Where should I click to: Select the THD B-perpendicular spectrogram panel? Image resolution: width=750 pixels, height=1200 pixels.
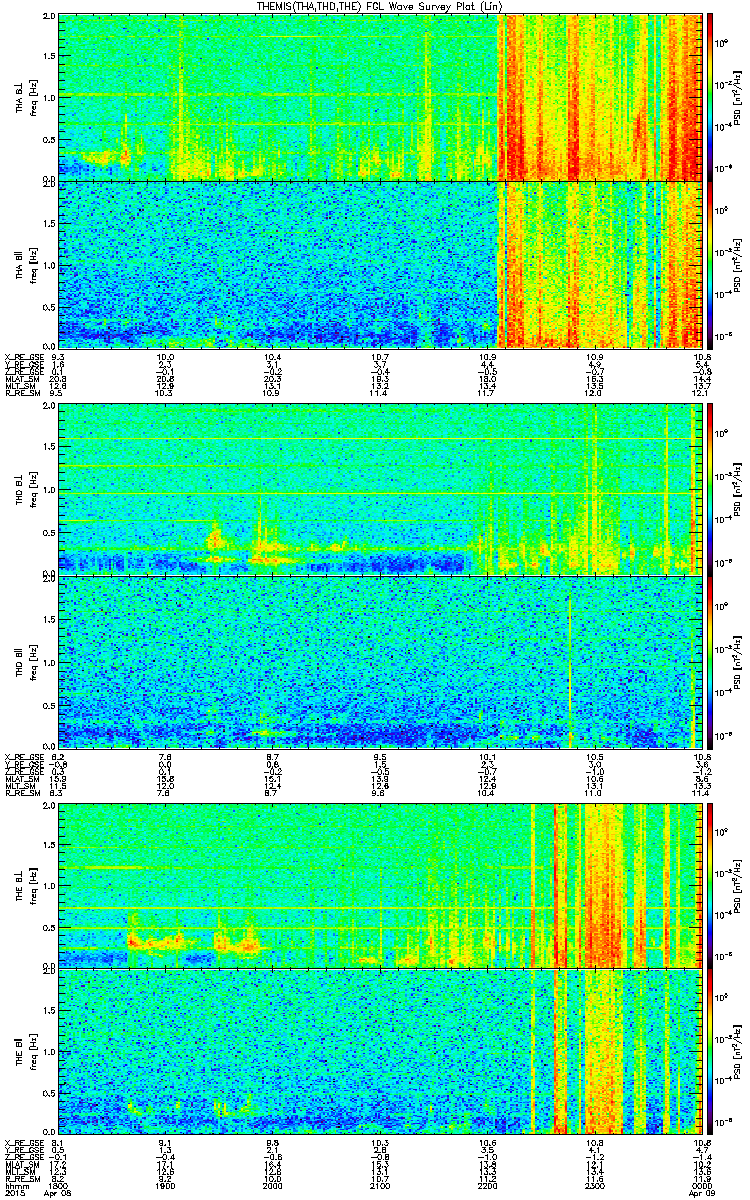pos(382,488)
